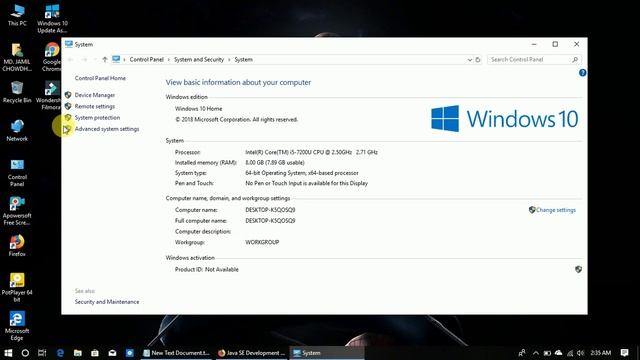Open Firefox desktop shortcut

point(17,245)
